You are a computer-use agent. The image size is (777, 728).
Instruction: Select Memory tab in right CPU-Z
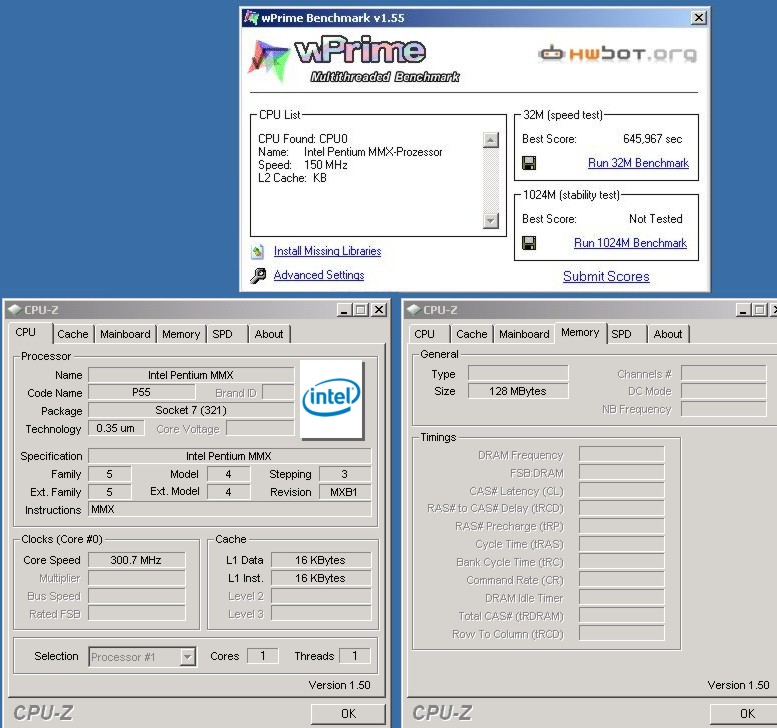click(x=580, y=333)
